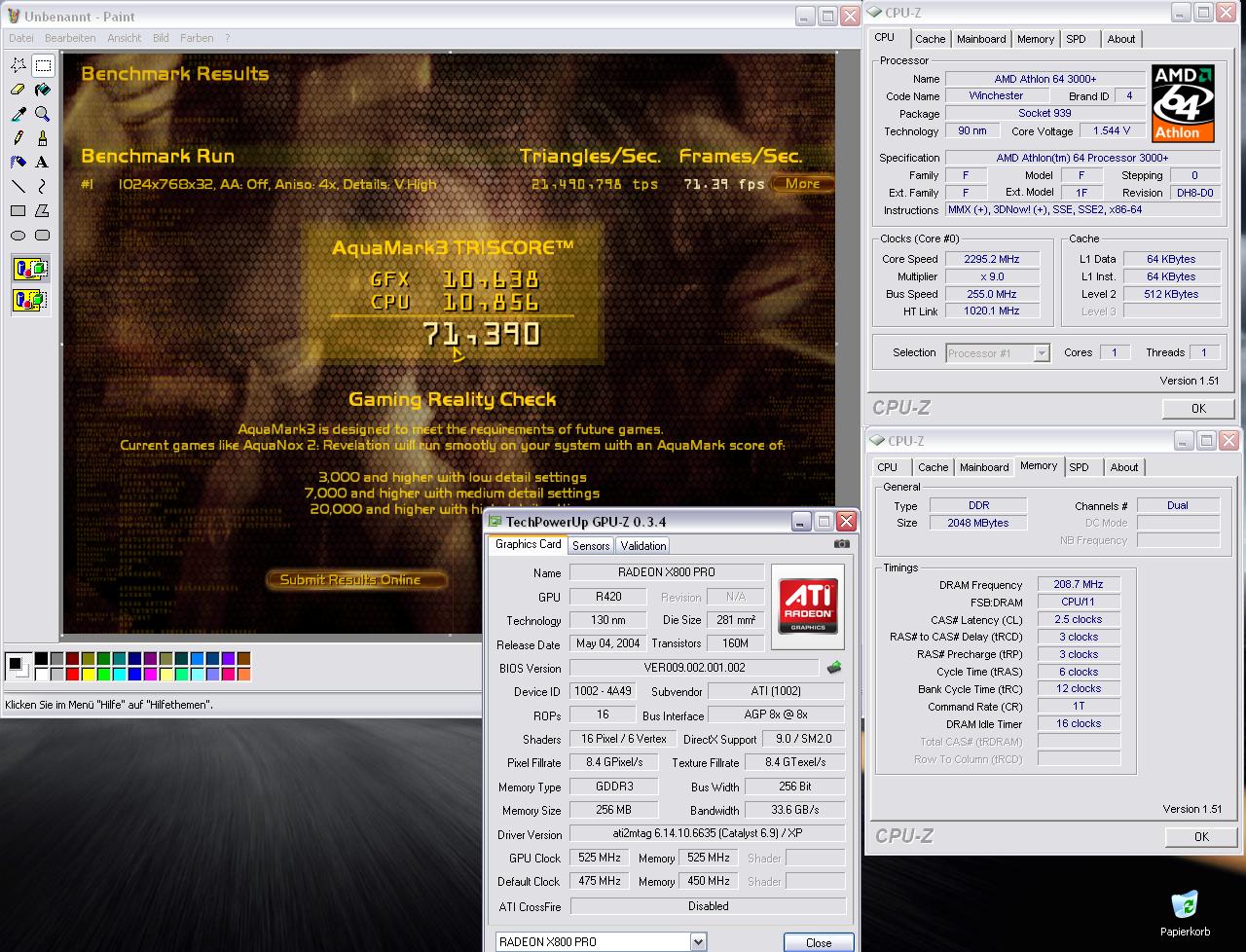Open About tab in lower CPU-Z window

coord(1124,467)
